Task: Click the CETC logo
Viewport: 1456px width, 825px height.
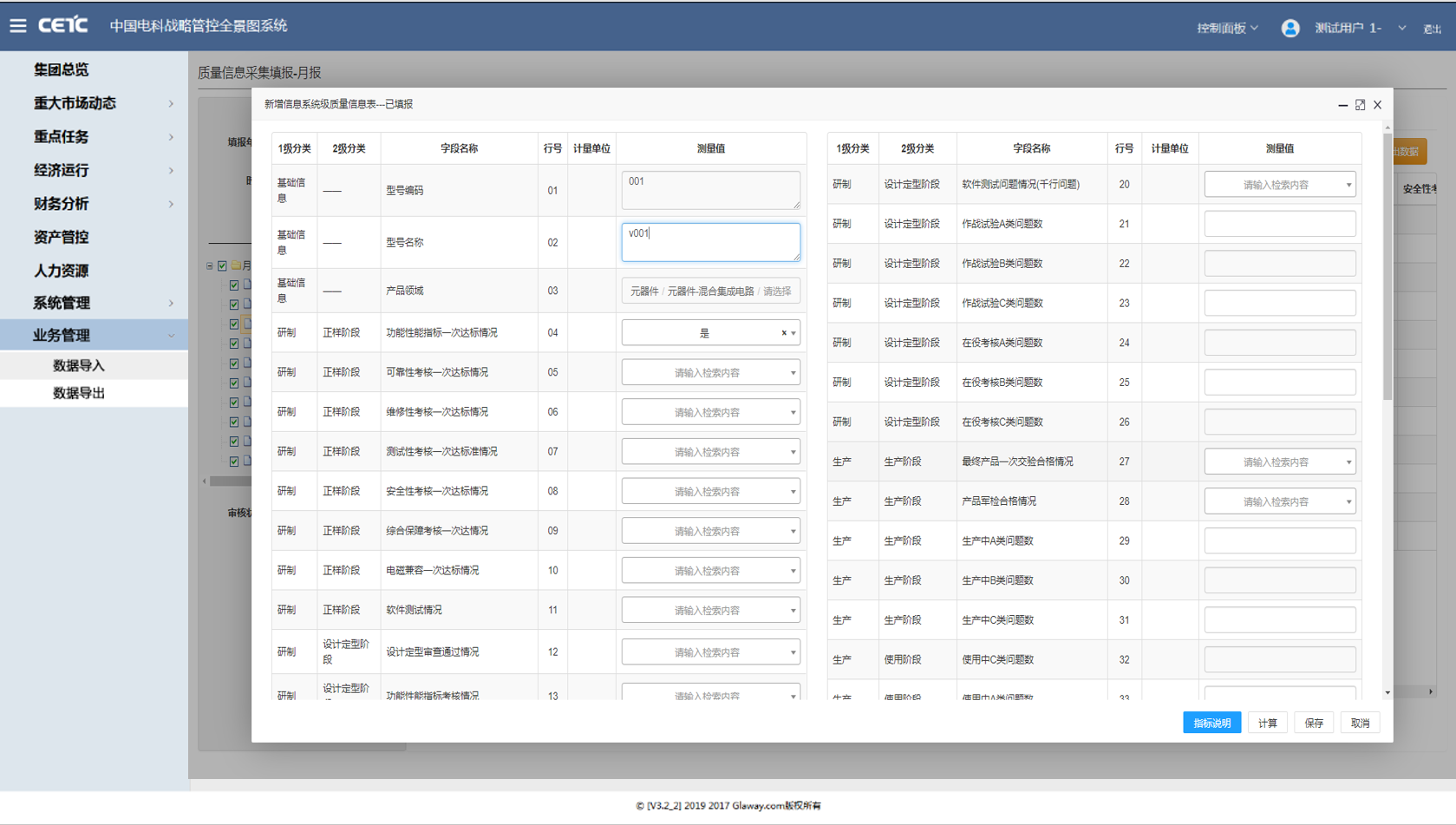Action: (x=62, y=25)
